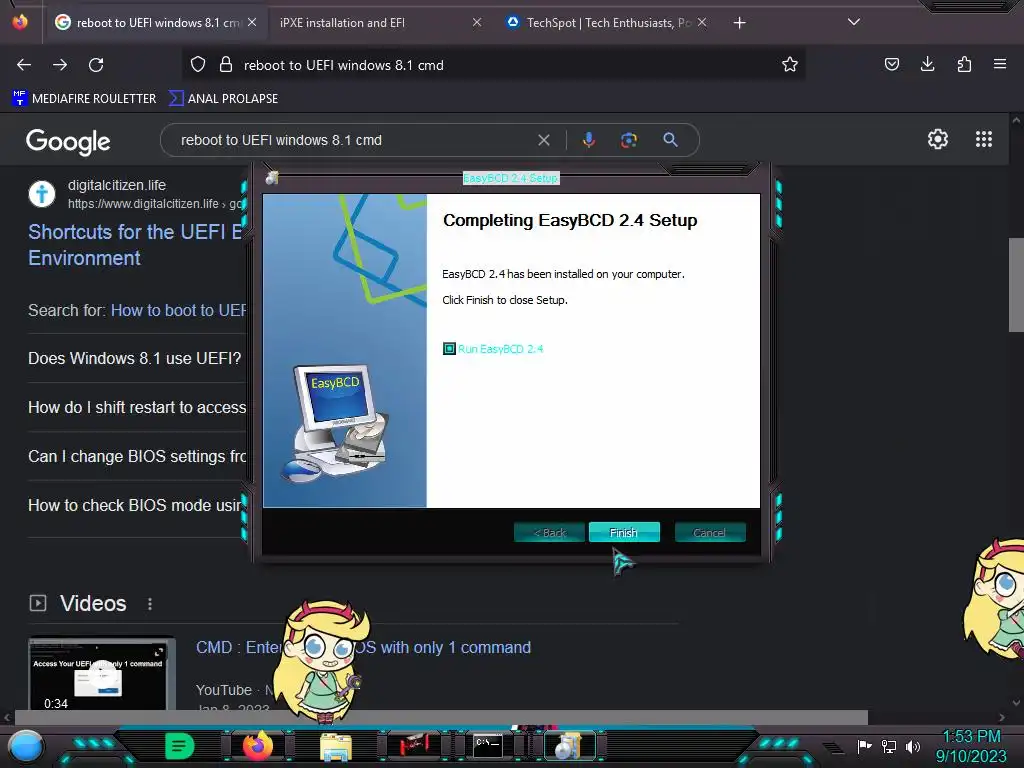This screenshot has height=768, width=1024.
Task: Open Google Lens image search
Action: (629, 140)
